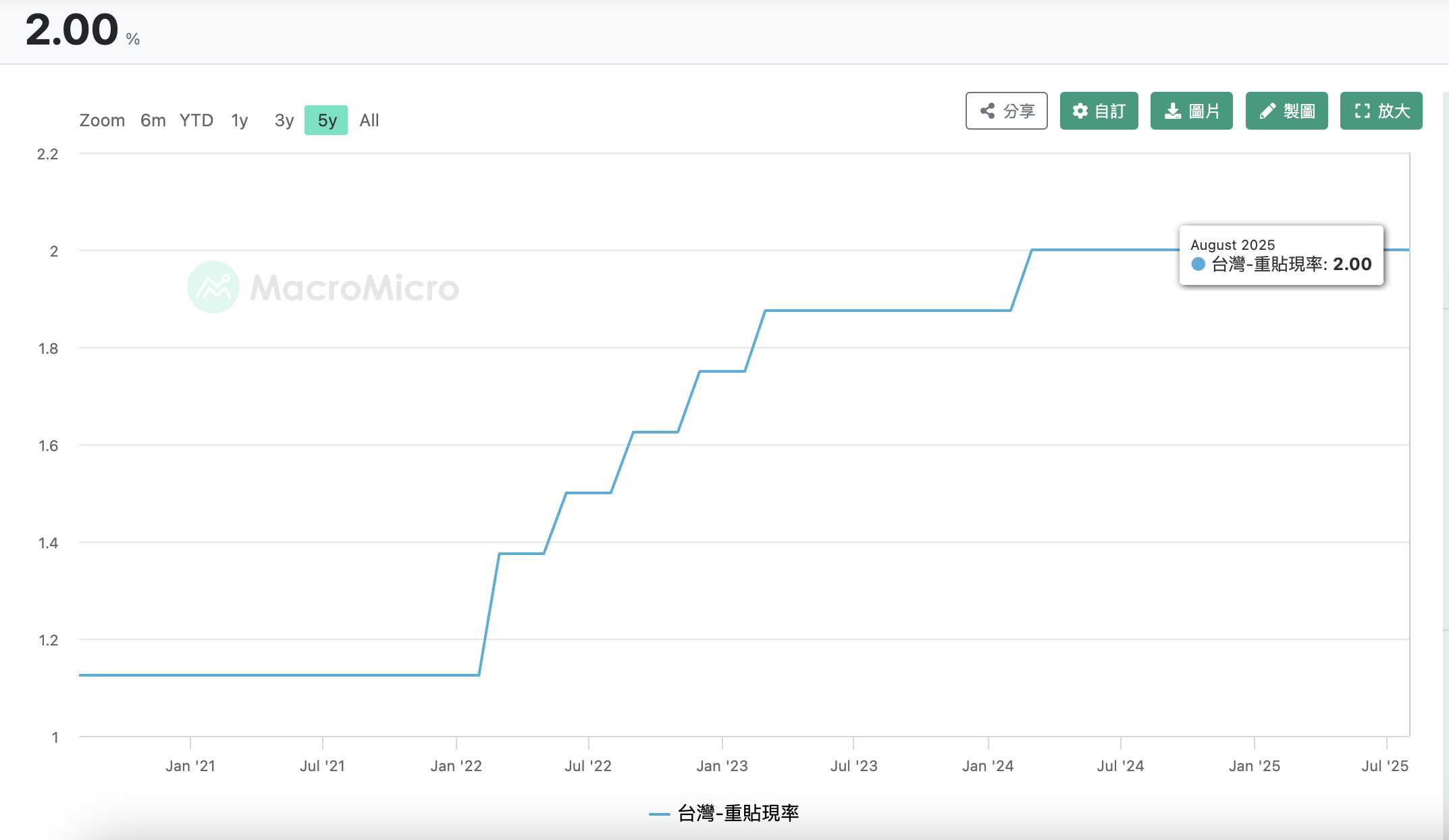The image size is (1449, 840).
Task: Select the YTD zoom range
Action: (x=196, y=120)
